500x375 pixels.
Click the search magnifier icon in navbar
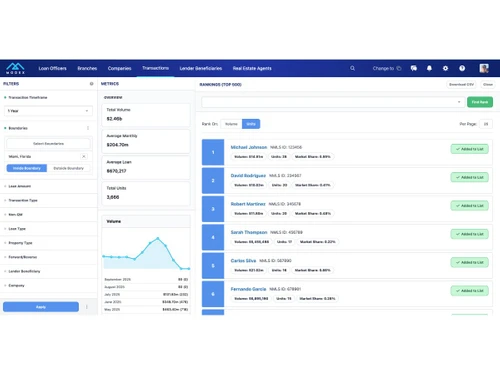(352, 68)
